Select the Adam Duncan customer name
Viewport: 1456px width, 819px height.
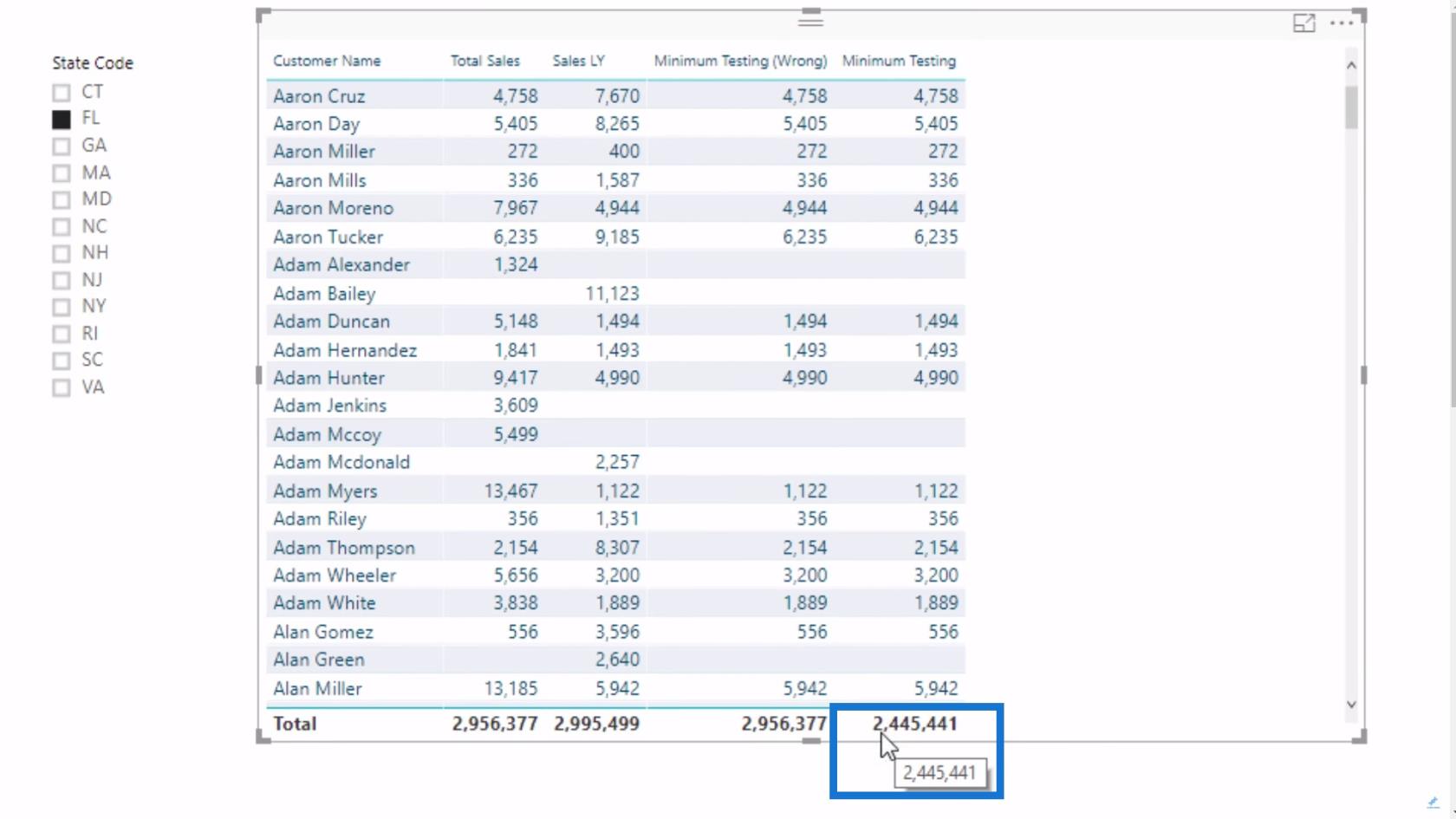click(331, 322)
